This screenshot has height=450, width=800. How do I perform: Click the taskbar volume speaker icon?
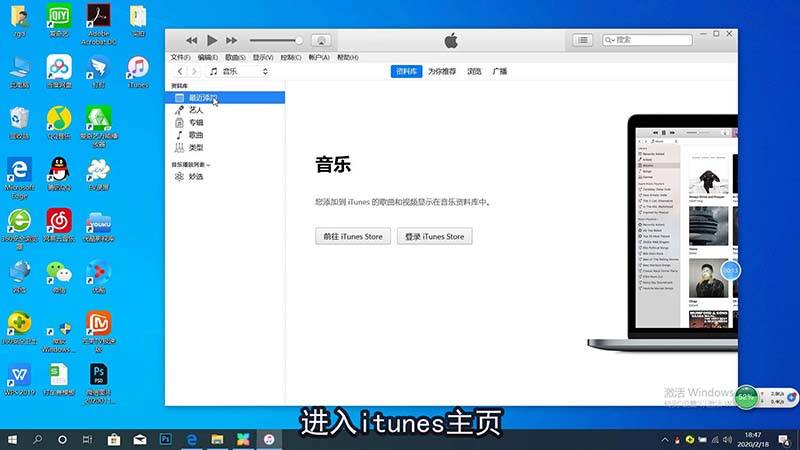coord(728,440)
